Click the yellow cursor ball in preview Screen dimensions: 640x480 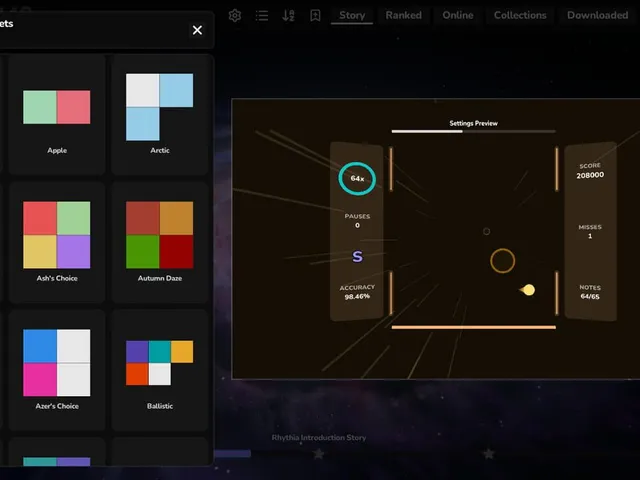coord(529,290)
